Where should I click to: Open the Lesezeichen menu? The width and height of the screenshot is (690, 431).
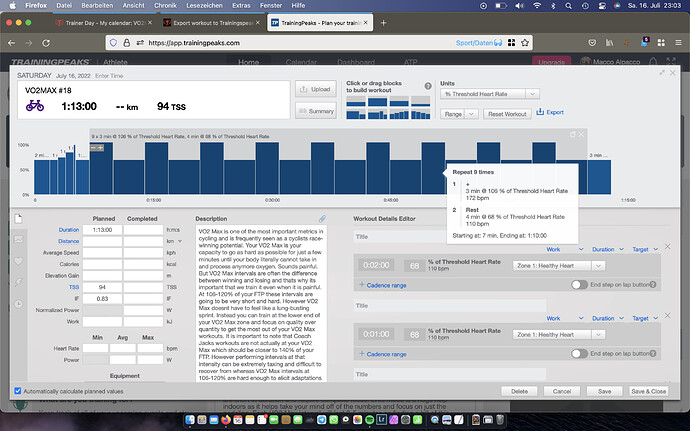coord(205,6)
